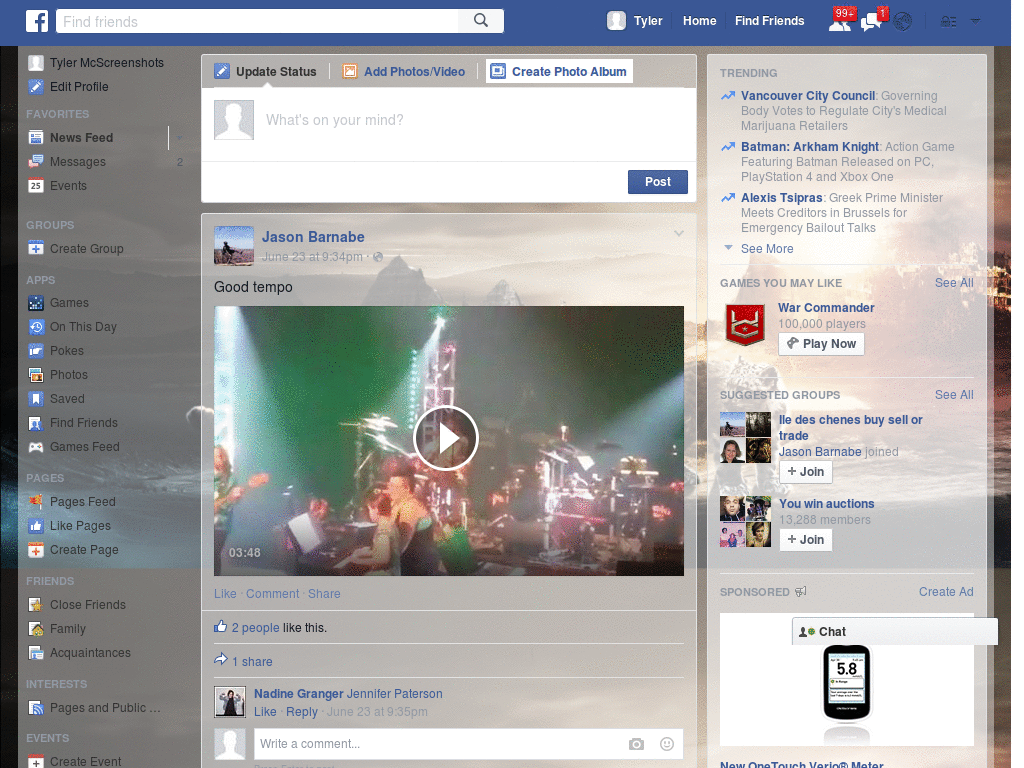Expand See More trending topics
This screenshot has height=768, width=1024.
point(767,249)
